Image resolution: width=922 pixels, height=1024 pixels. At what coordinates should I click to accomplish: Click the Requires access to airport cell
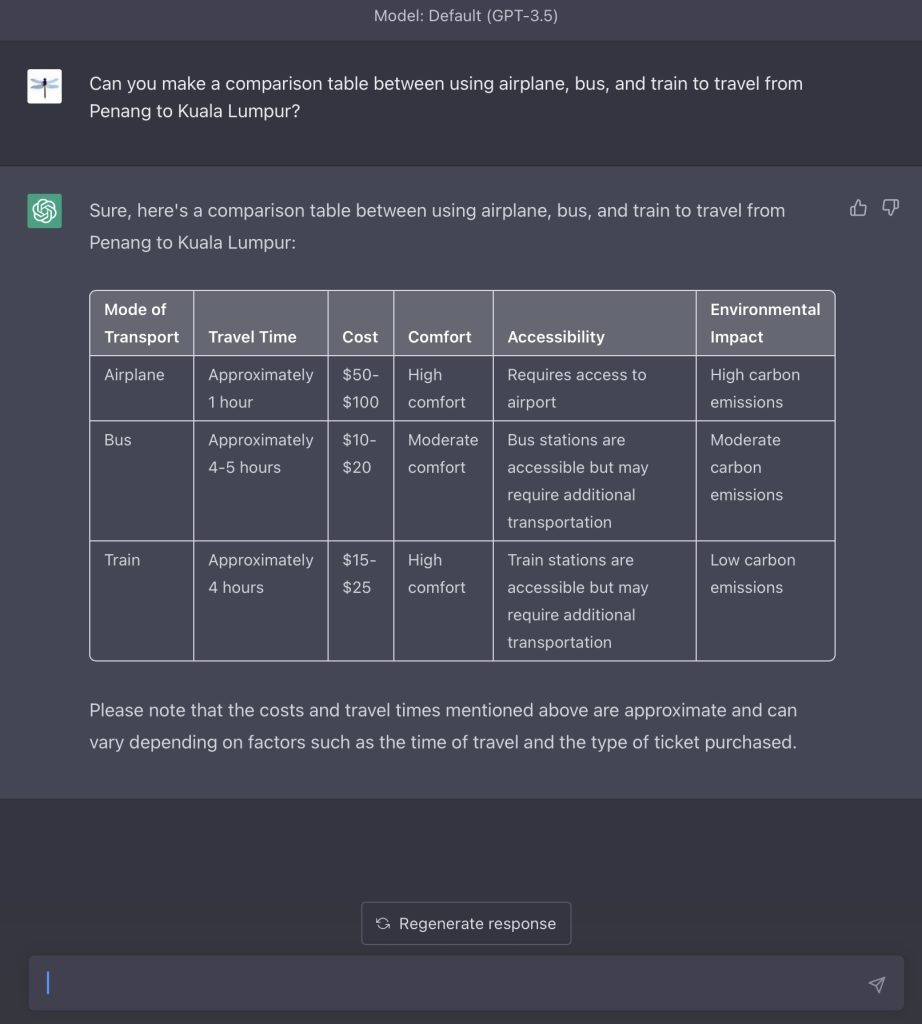(594, 388)
